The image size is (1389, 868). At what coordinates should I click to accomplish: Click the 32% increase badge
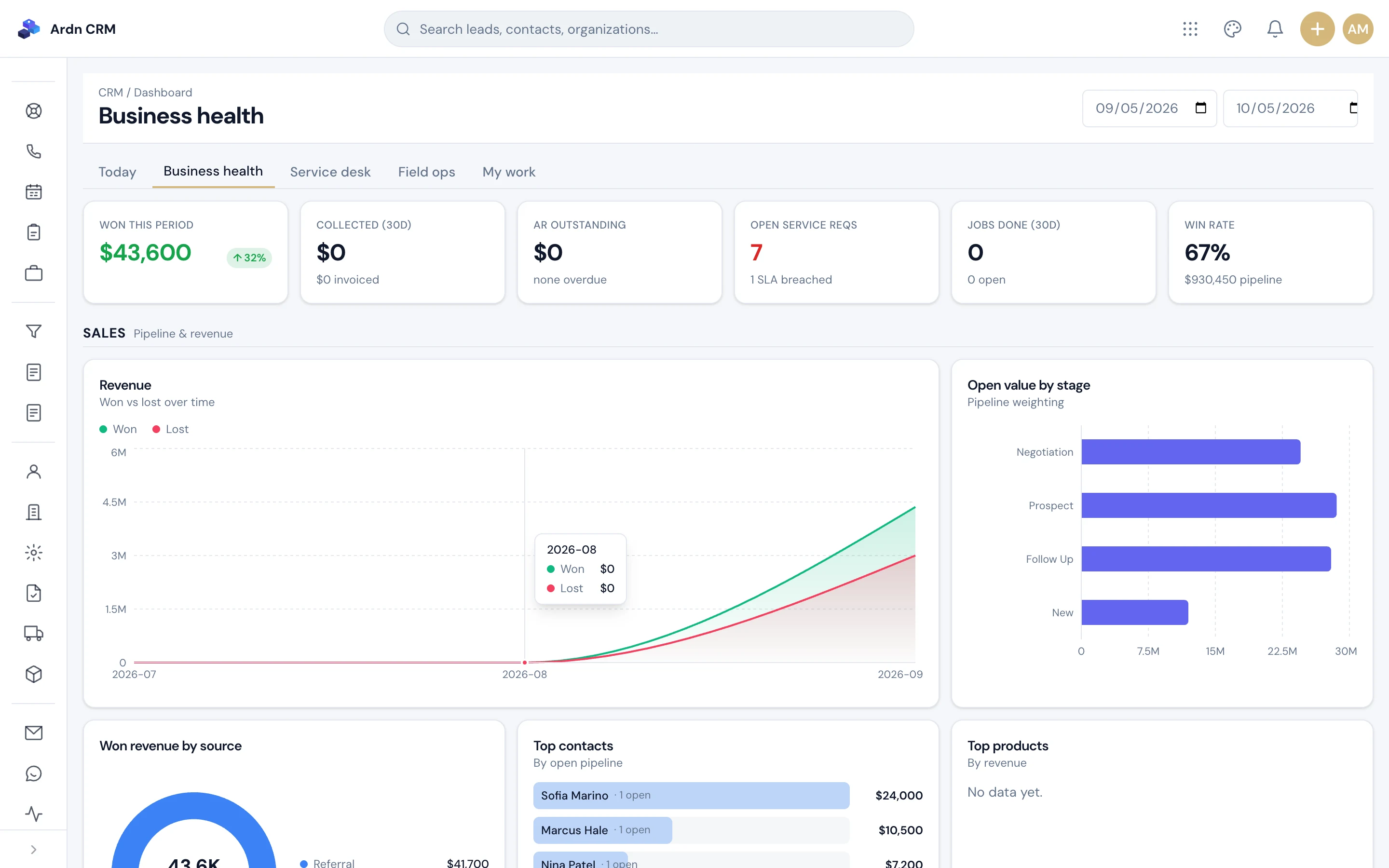pos(249,258)
